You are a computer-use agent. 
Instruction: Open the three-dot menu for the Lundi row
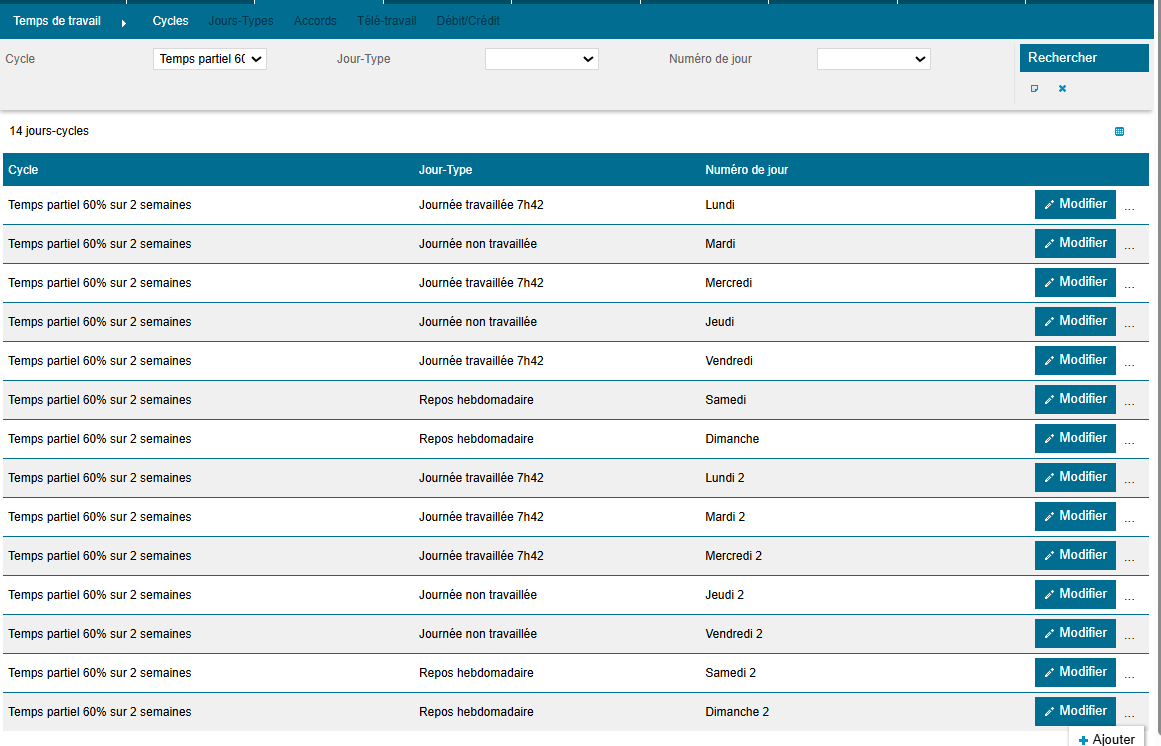[x=1129, y=208]
